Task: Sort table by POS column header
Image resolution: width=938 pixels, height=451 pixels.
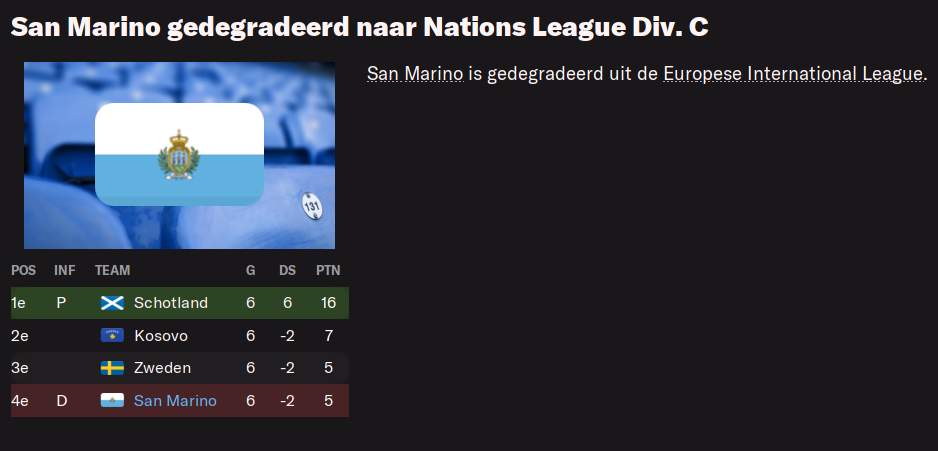Action: pos(23,270)
